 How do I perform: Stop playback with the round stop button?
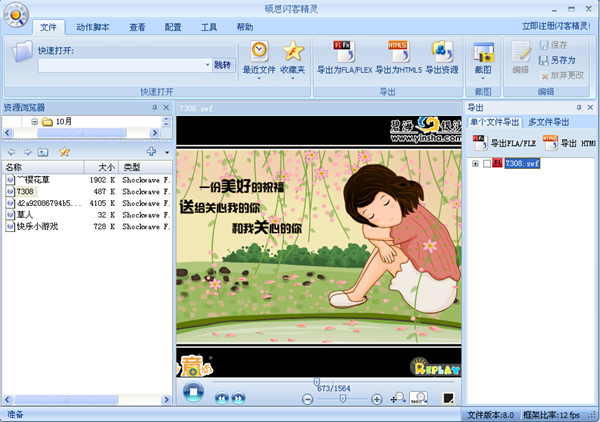click(193, 392)
